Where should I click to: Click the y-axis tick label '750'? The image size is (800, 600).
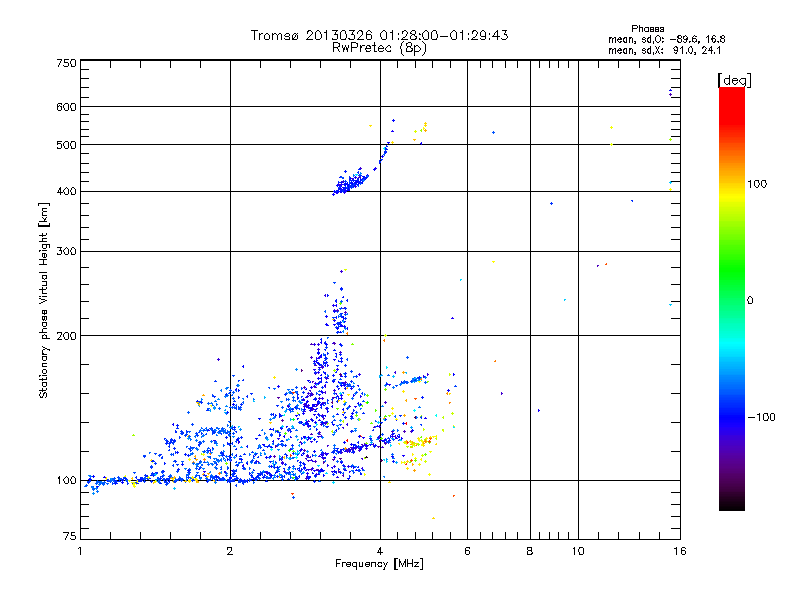click(66, 63)
